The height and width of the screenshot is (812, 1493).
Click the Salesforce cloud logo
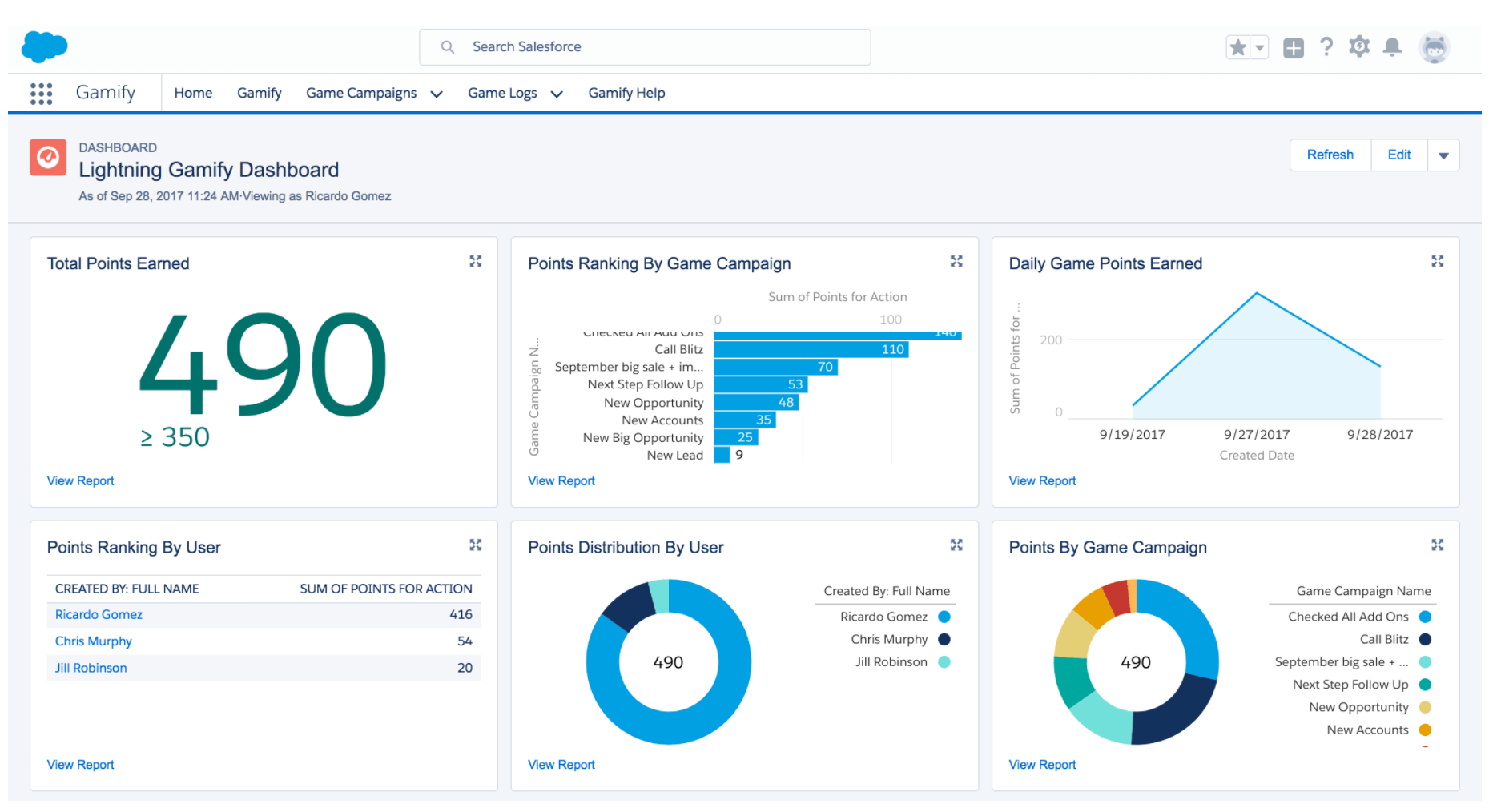(45, 46)
